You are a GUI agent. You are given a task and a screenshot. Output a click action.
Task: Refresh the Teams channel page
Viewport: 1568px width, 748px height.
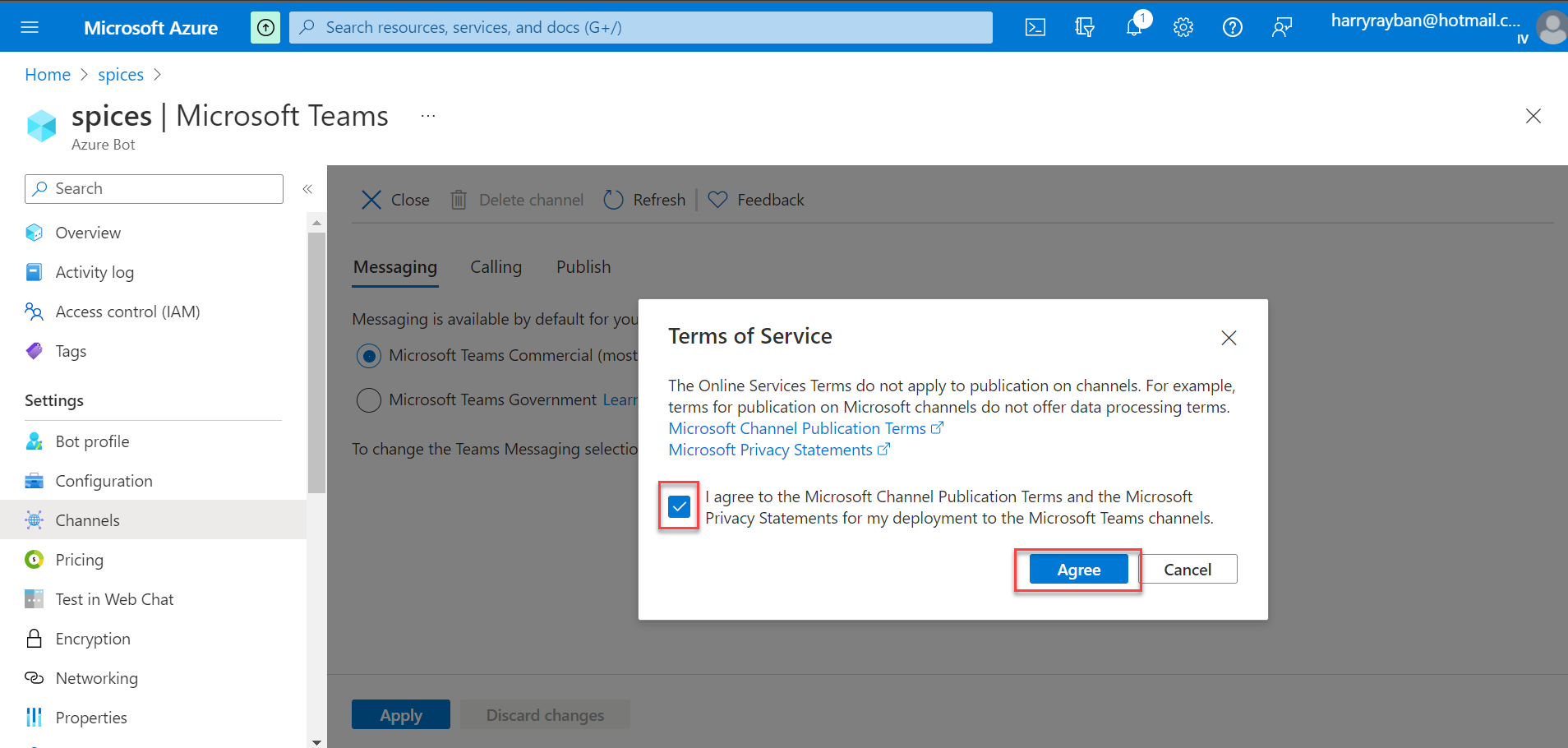644,200
